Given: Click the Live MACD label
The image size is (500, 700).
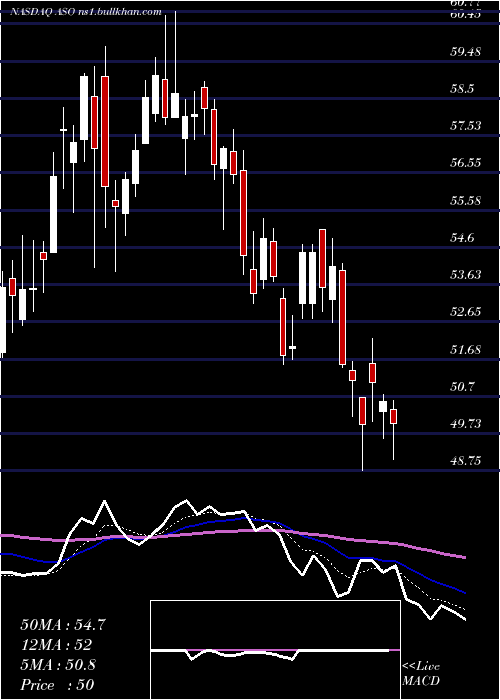Looking at the screenshot, I should coord(421,674).
